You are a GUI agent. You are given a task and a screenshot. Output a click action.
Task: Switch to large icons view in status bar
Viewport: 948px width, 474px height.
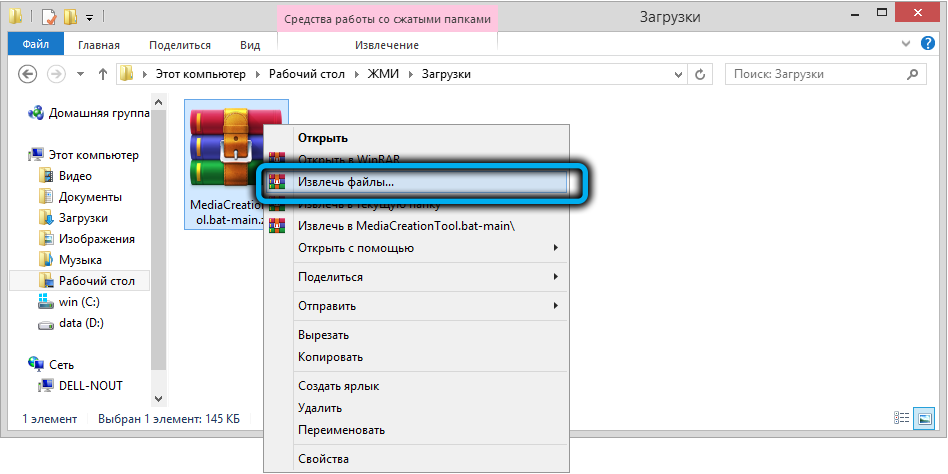(x=926, y=419)
